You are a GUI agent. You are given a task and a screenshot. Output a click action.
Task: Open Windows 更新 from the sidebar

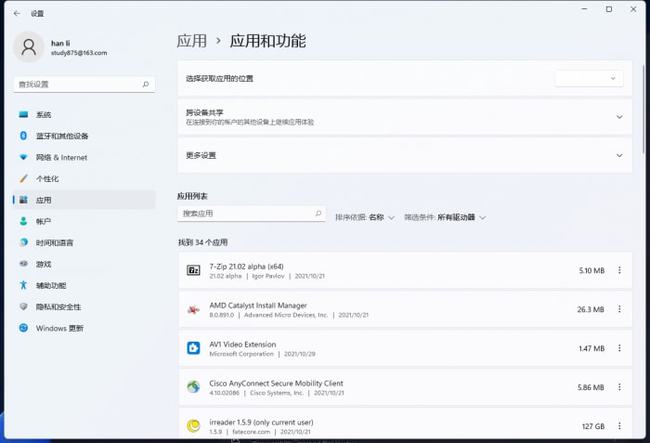[60, 328]
